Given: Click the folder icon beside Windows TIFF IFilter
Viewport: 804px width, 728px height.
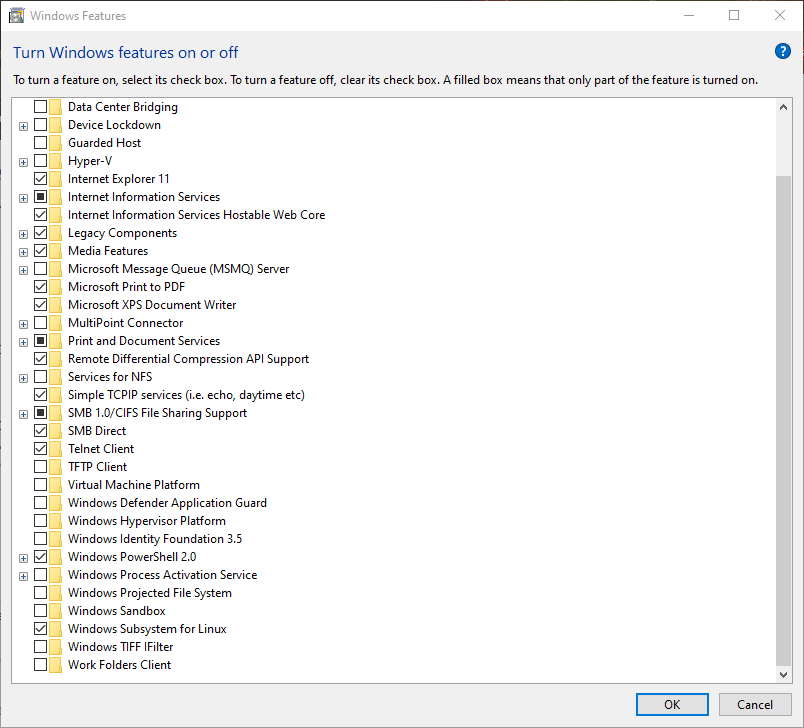Looking at the screenshot, I should click(x=55, y=647).
